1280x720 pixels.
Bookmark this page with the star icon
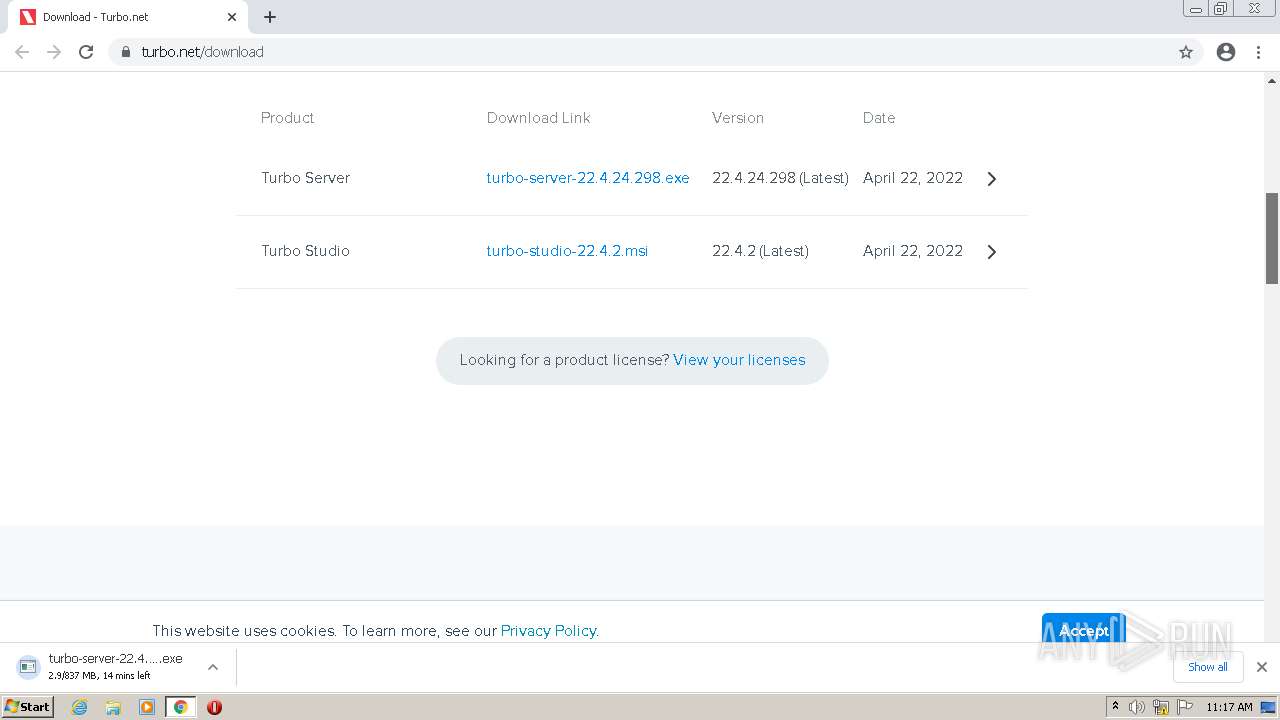1186,52
